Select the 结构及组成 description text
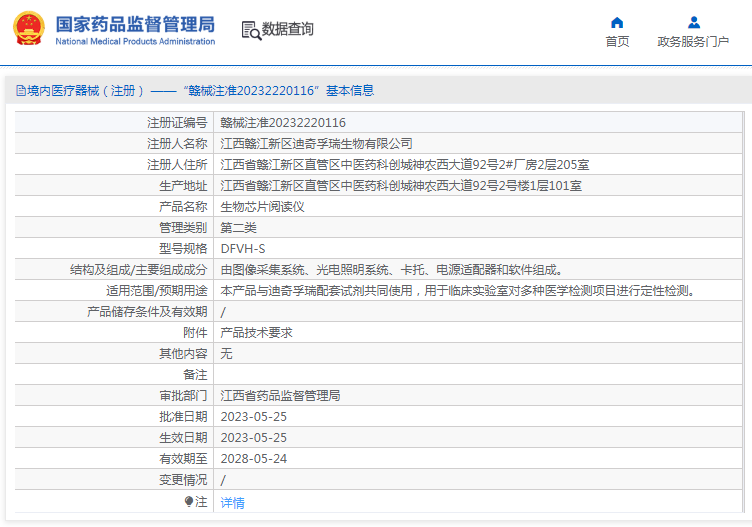The height and width of the screenshot is (527, 752). [x=392, y=270]
